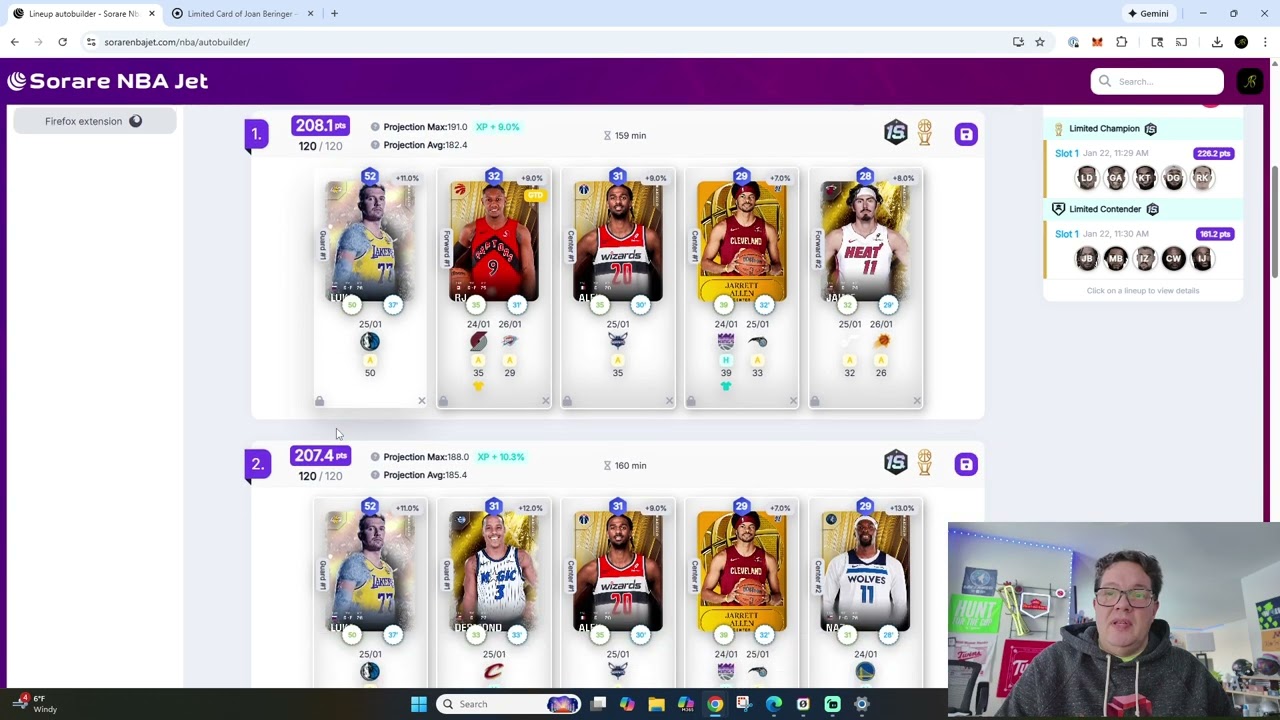Click the Gemini button
1280x720 pixels.
pos(1148,14)
